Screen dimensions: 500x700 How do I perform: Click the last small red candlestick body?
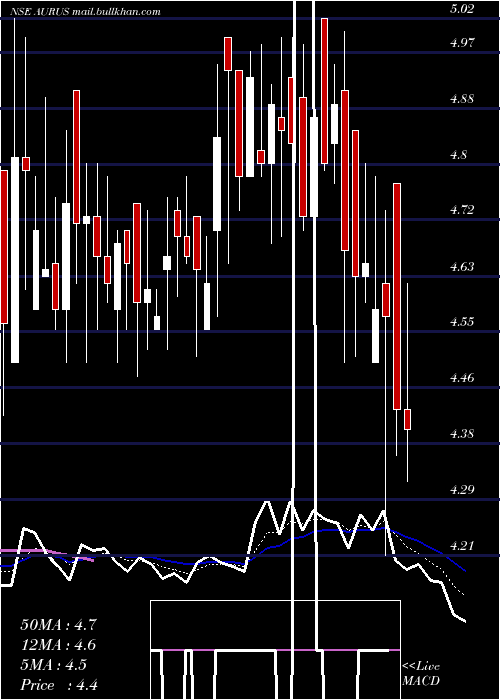pos(407,419)
